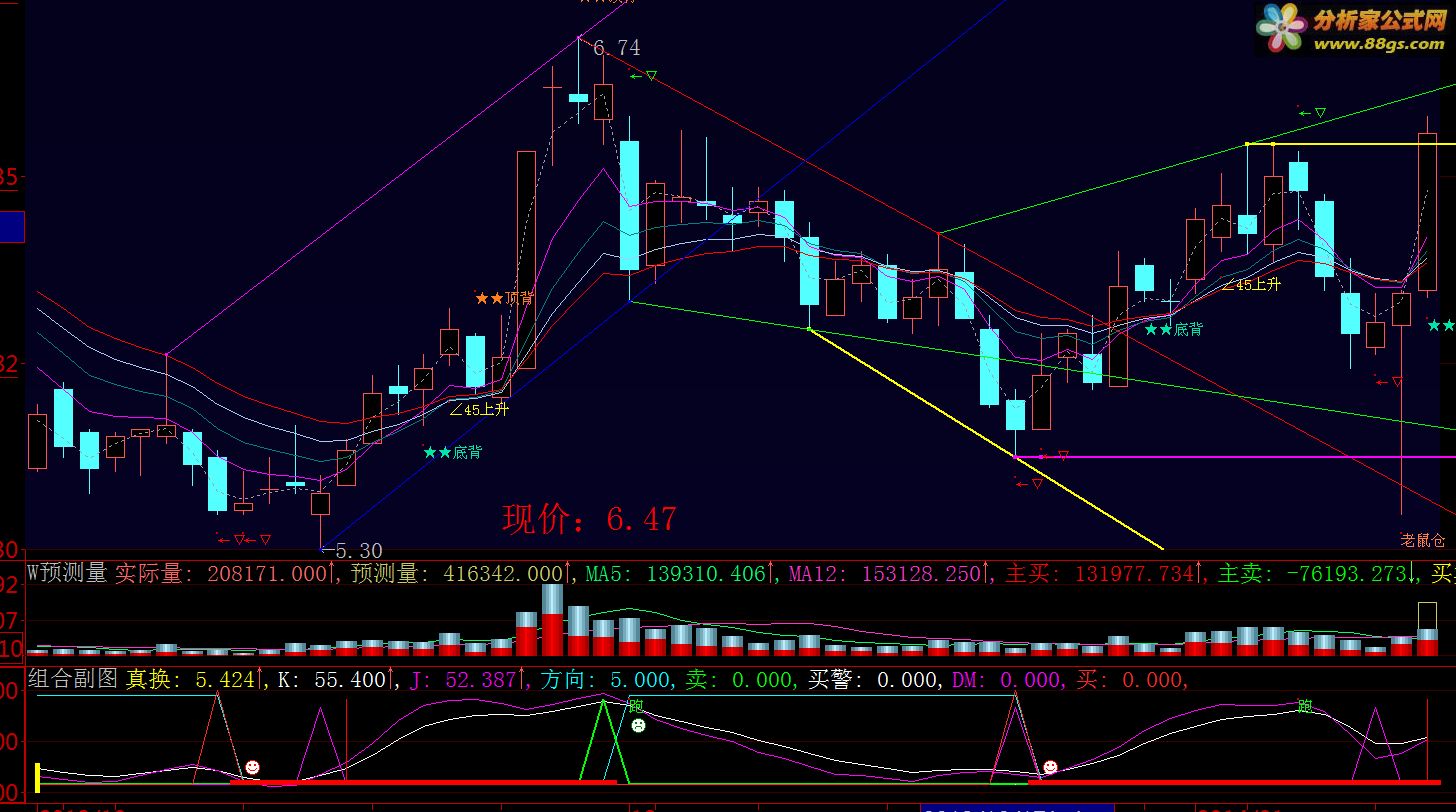Click the green 跑 signal near the right J-line peak
The height and width of the screenshot is (812, 1456).
coord(1305,706)
